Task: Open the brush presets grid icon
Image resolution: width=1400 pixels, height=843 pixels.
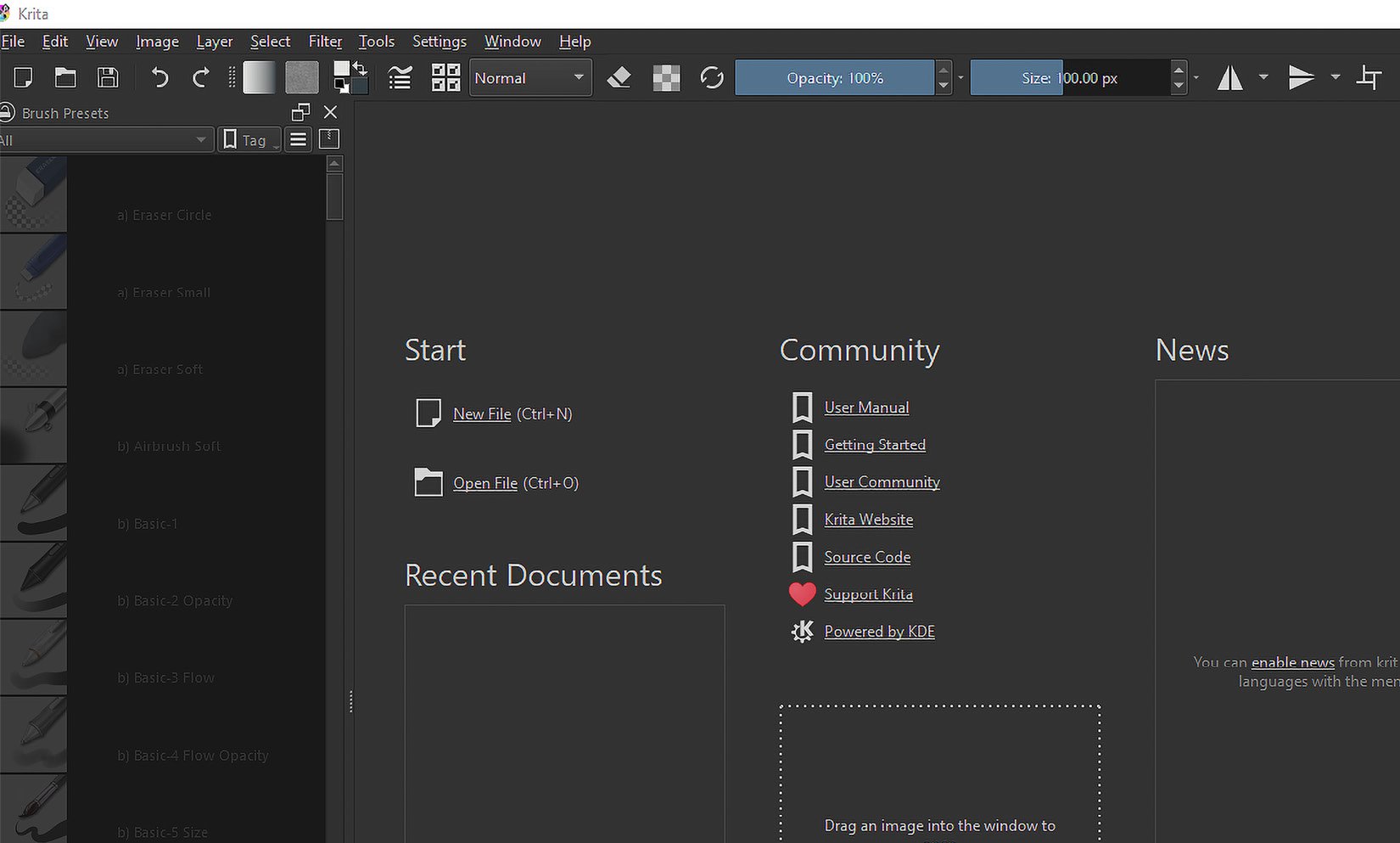Action: pyautogui.click(x=445, y=77)
